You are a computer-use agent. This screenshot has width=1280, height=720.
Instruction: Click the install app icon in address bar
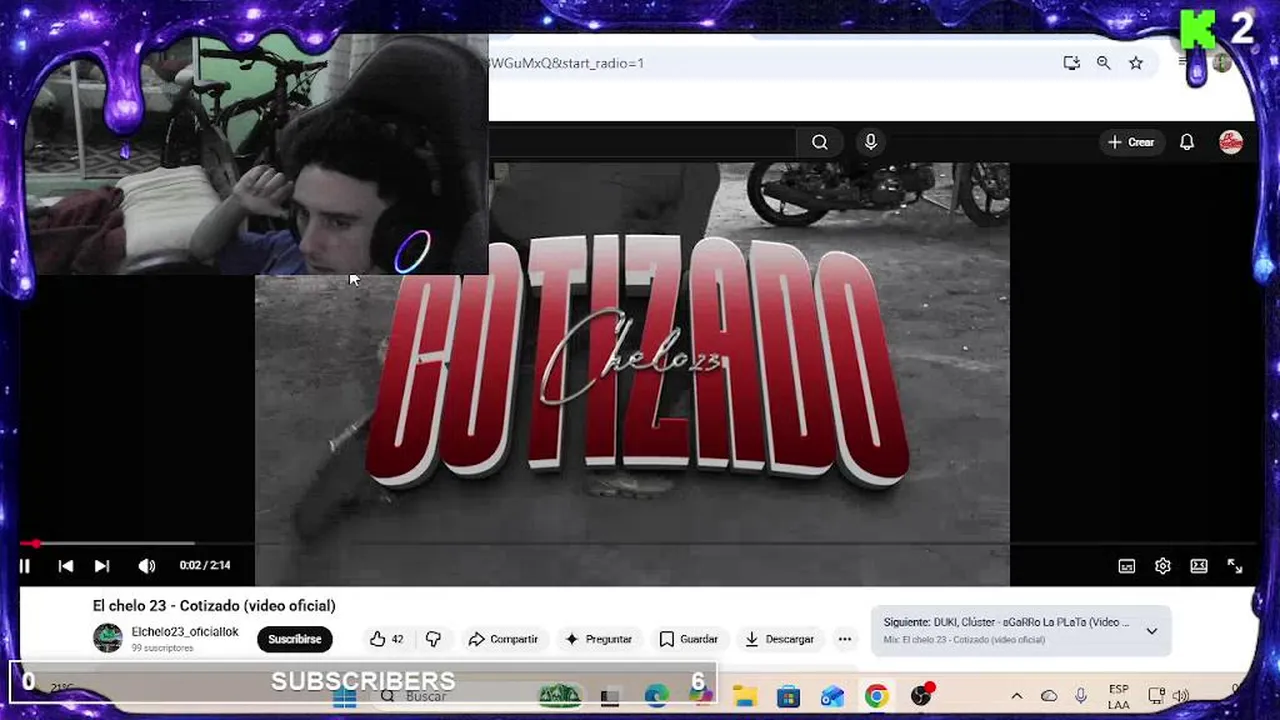[1072, 63]
